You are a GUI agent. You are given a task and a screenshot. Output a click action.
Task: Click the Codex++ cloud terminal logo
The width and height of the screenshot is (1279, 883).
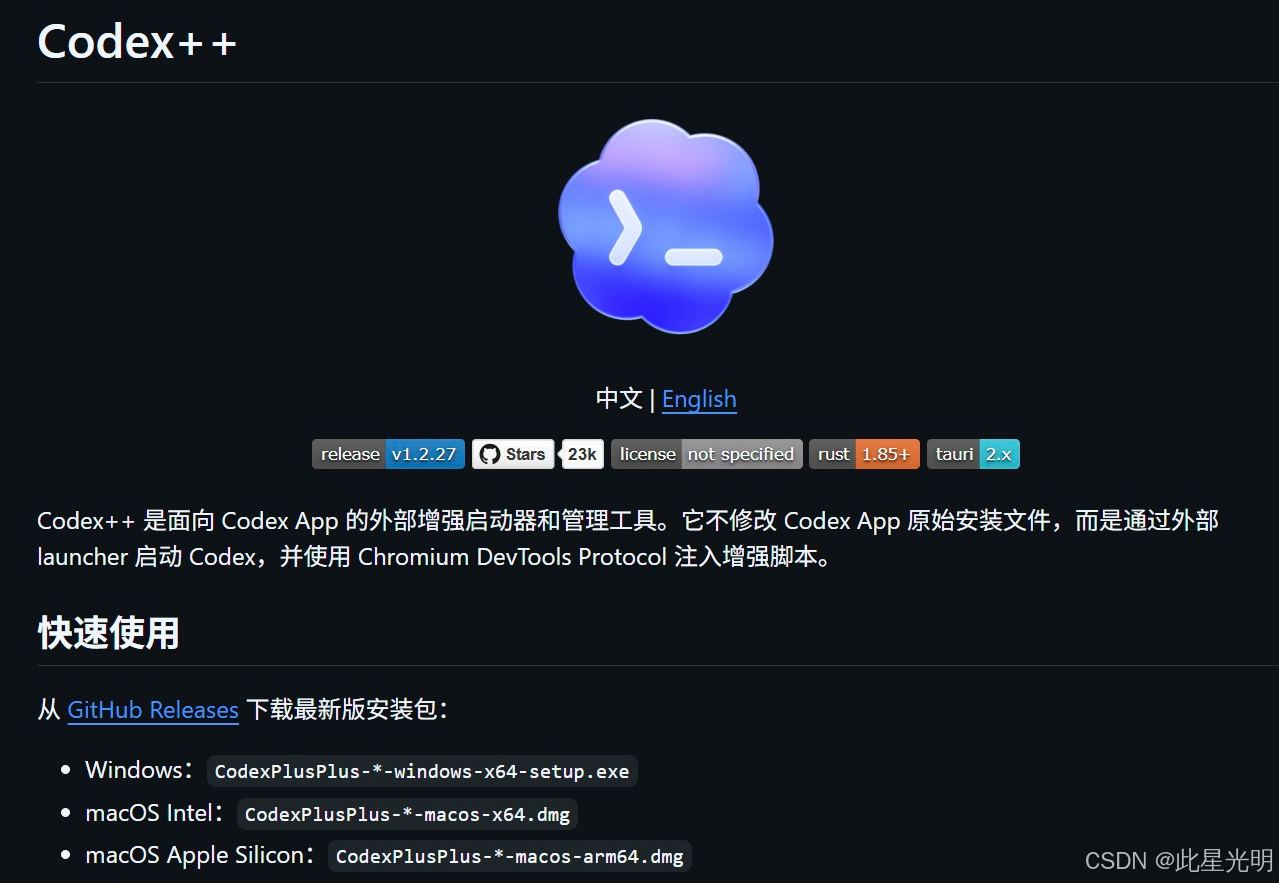coord(665,226)
